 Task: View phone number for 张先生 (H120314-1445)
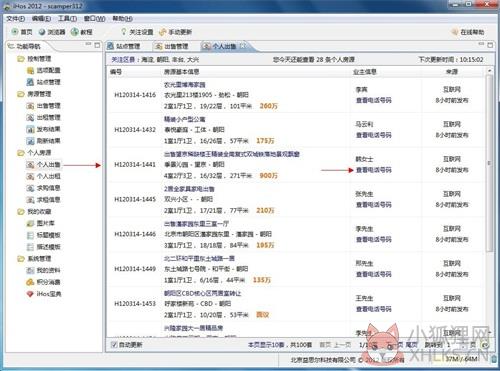coord(374,205)
